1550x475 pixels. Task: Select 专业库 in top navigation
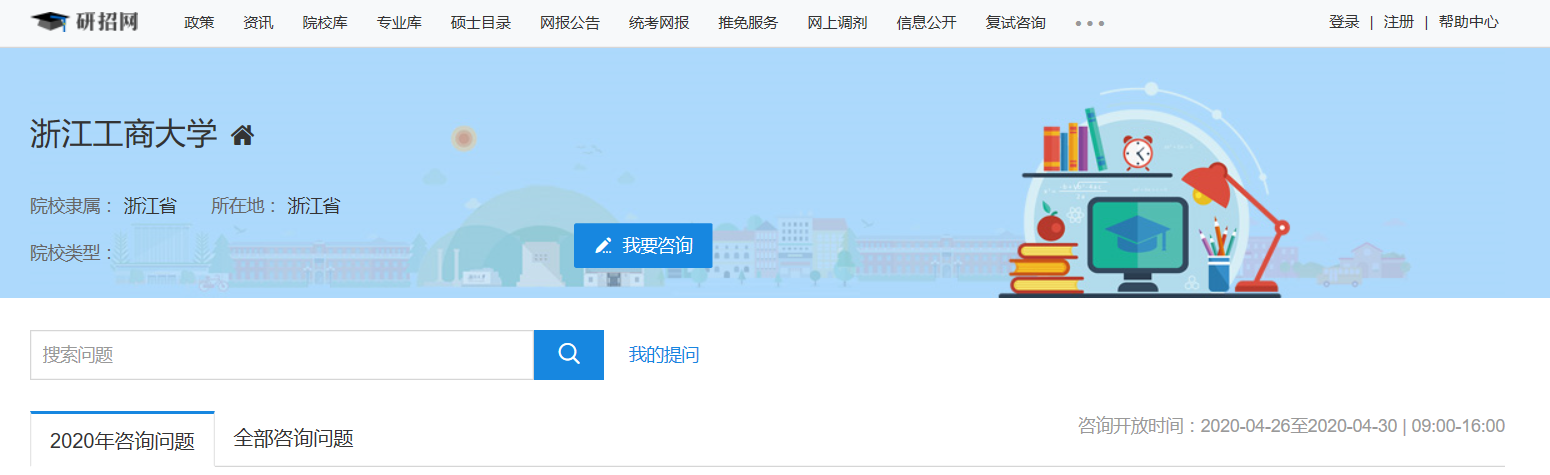click(399, 23)
